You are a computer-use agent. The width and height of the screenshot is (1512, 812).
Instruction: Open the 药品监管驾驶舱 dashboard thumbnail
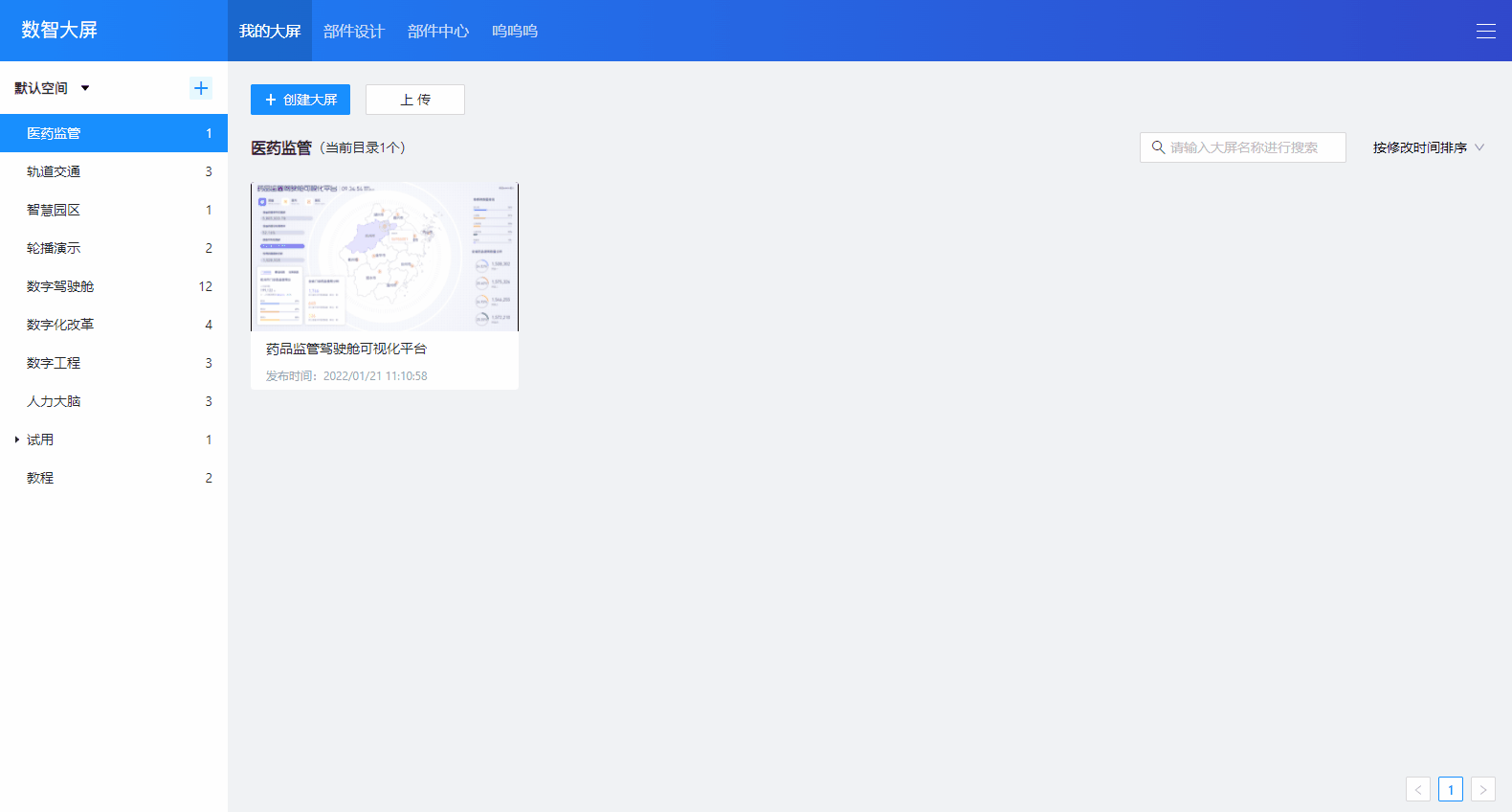pos(385,257)
